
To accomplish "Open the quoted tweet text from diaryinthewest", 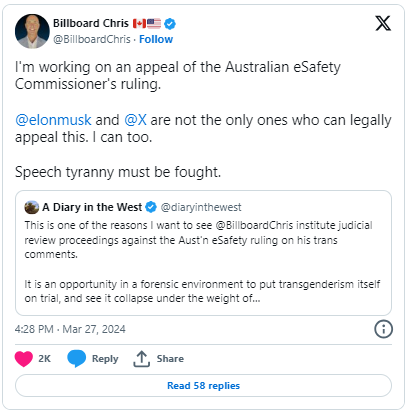I will click(202, 262).
